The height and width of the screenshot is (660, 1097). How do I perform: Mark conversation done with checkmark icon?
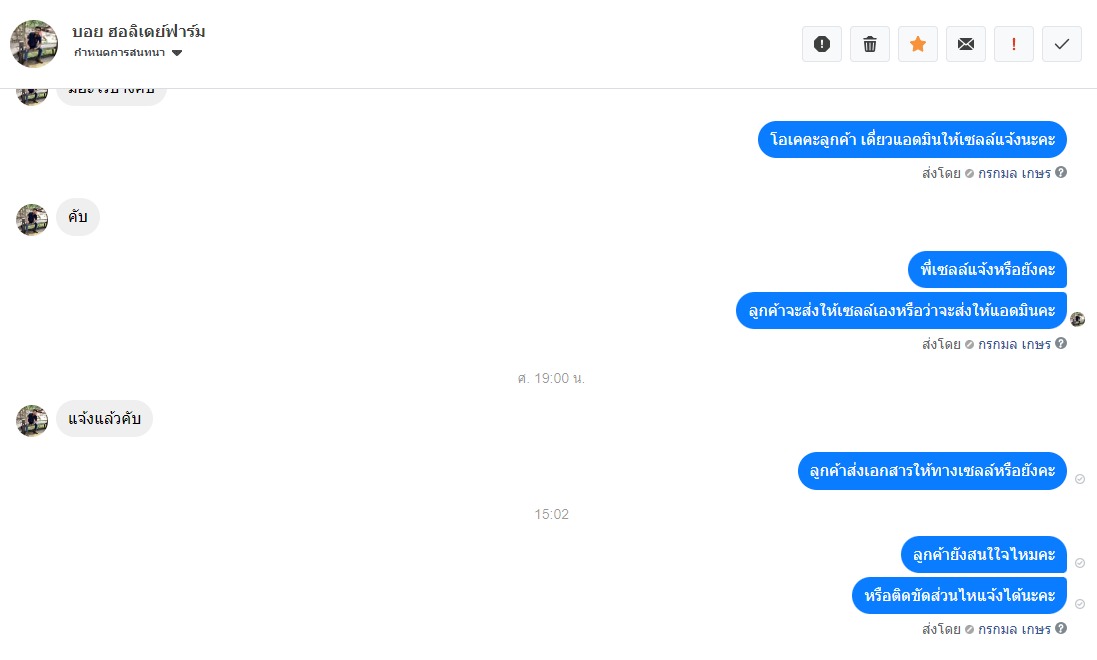(1061, 44)
